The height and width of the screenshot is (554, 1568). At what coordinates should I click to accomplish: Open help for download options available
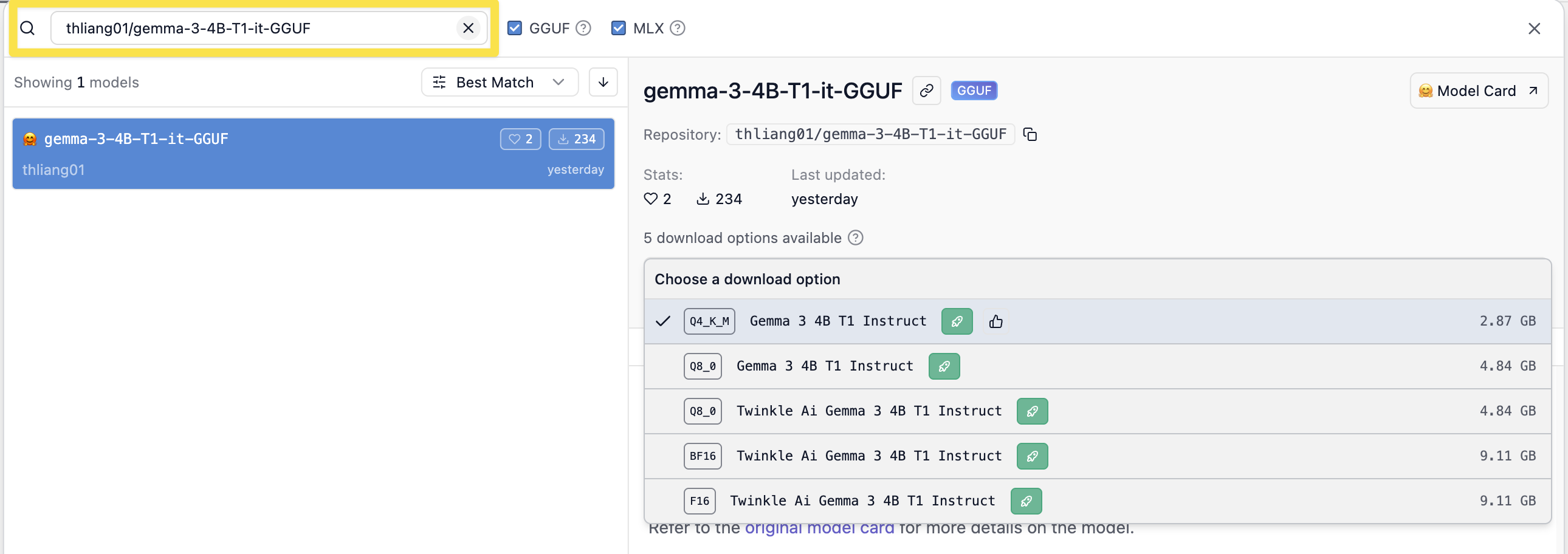click(855, 238)
